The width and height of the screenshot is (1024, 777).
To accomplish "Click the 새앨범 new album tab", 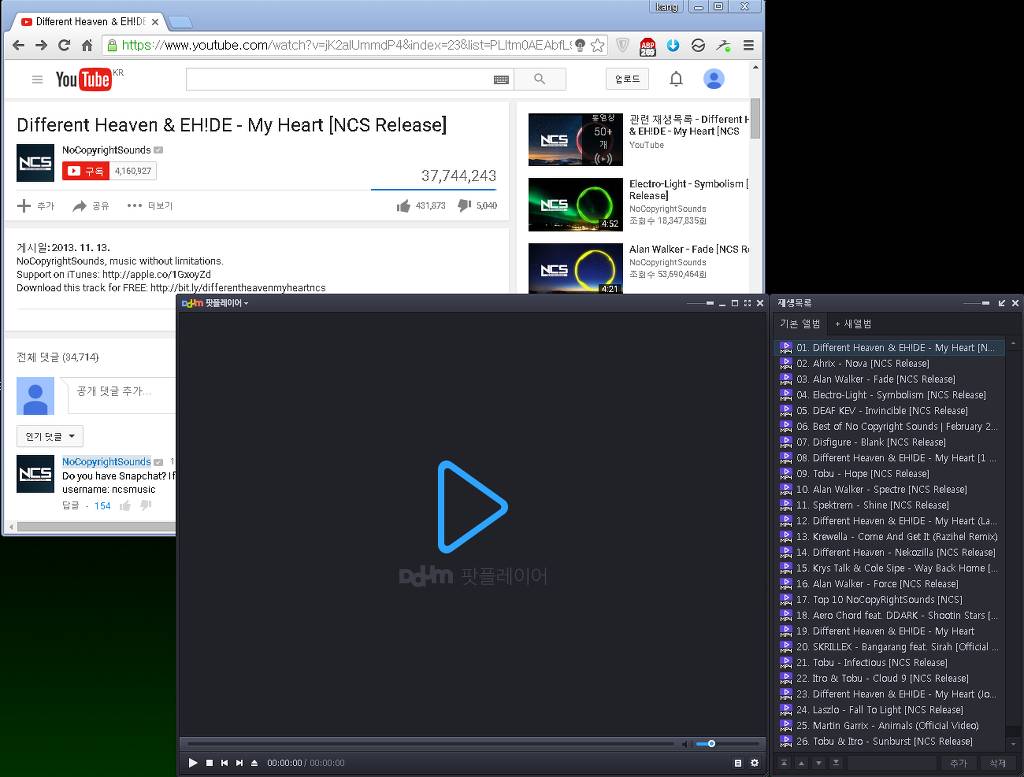I will [853, 324].
